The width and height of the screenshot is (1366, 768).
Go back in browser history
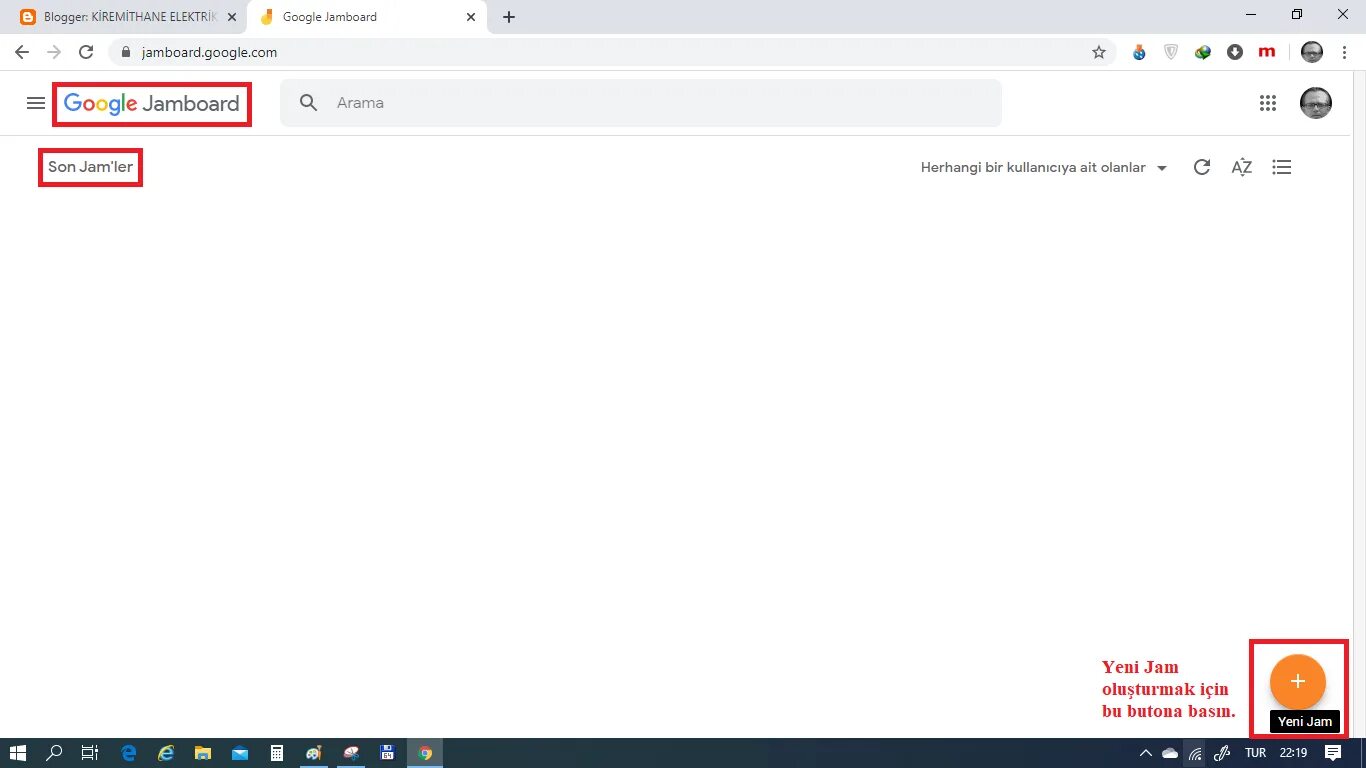[x=22, y=52]
